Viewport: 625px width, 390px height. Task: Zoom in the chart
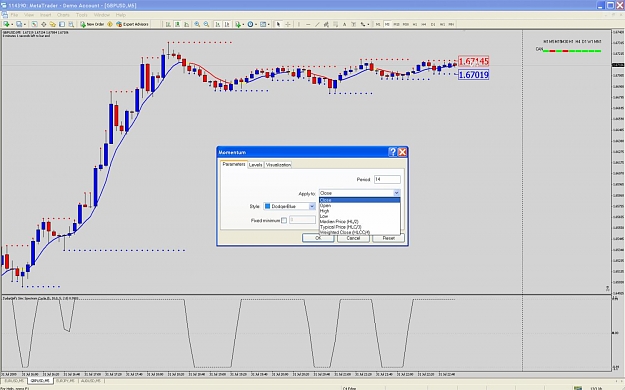tap(197, 24)
